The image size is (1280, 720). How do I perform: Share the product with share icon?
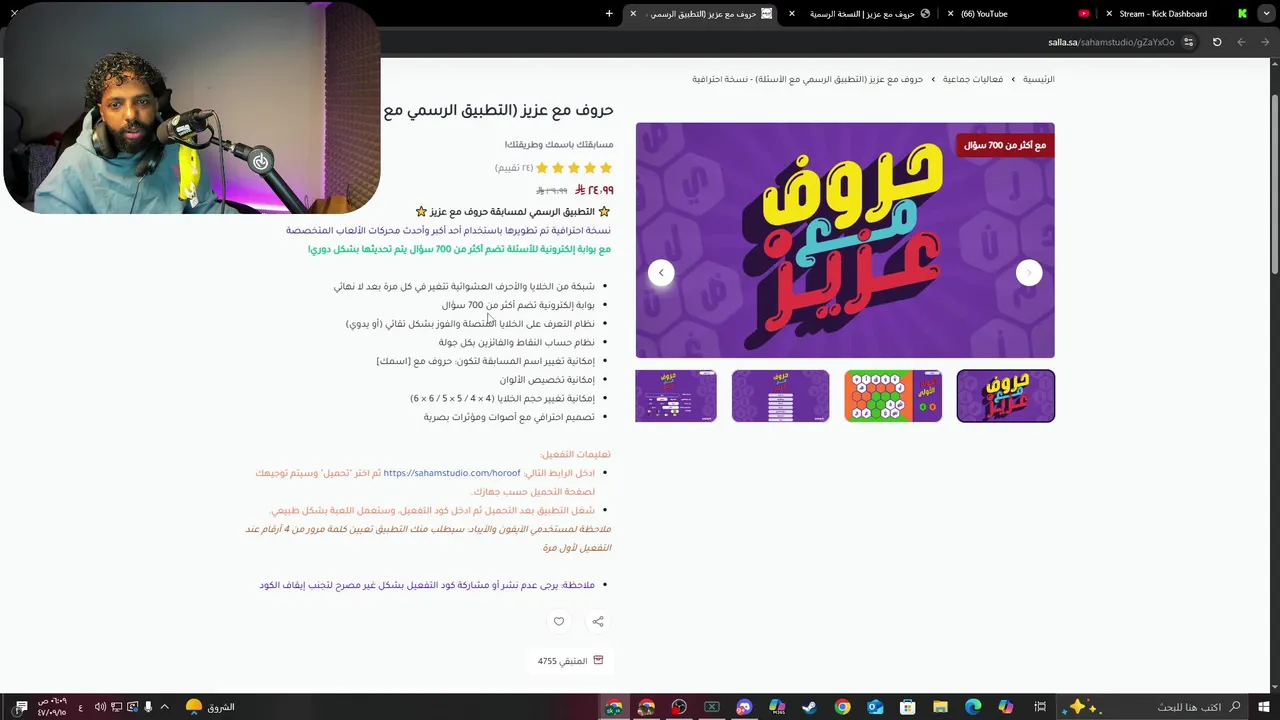[598, 622]
